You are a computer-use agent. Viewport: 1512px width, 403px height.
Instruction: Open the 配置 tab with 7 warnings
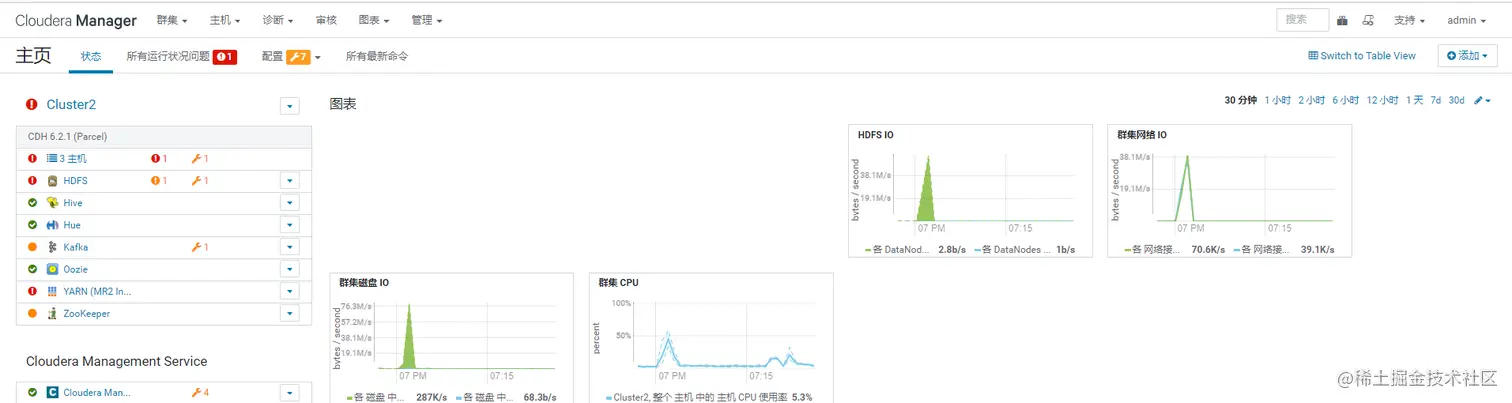pos(291,56)
